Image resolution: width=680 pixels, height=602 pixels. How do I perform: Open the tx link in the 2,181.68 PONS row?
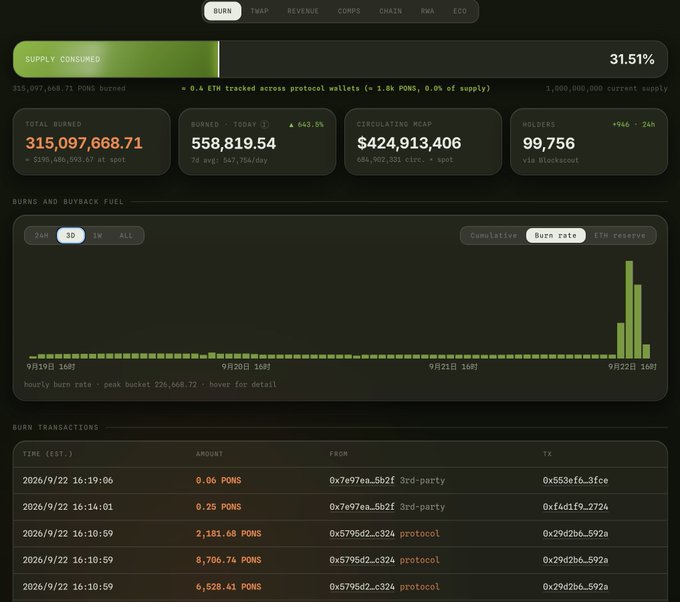click(575, 533)
